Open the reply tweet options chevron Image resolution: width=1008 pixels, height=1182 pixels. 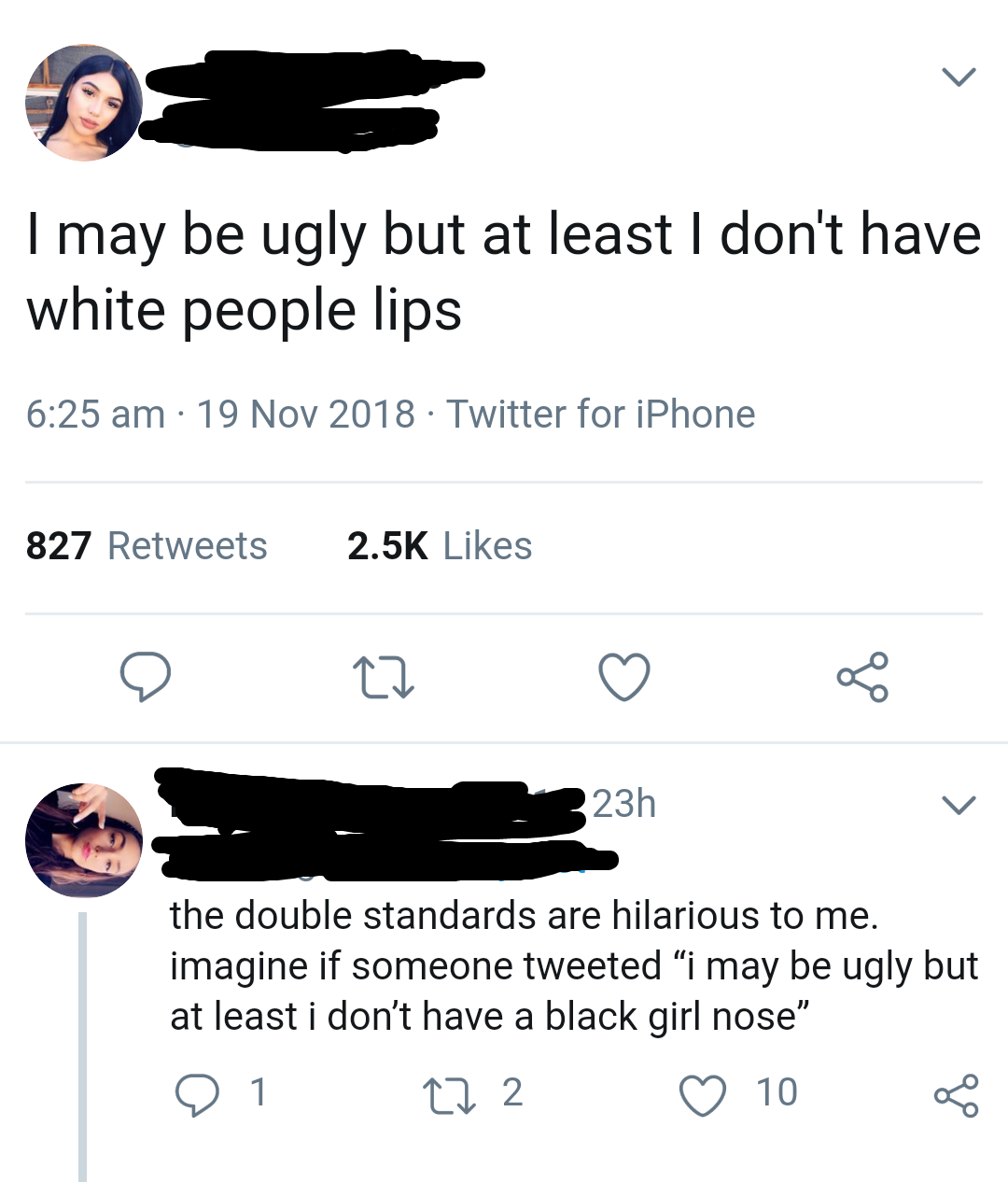click(959, 803)
